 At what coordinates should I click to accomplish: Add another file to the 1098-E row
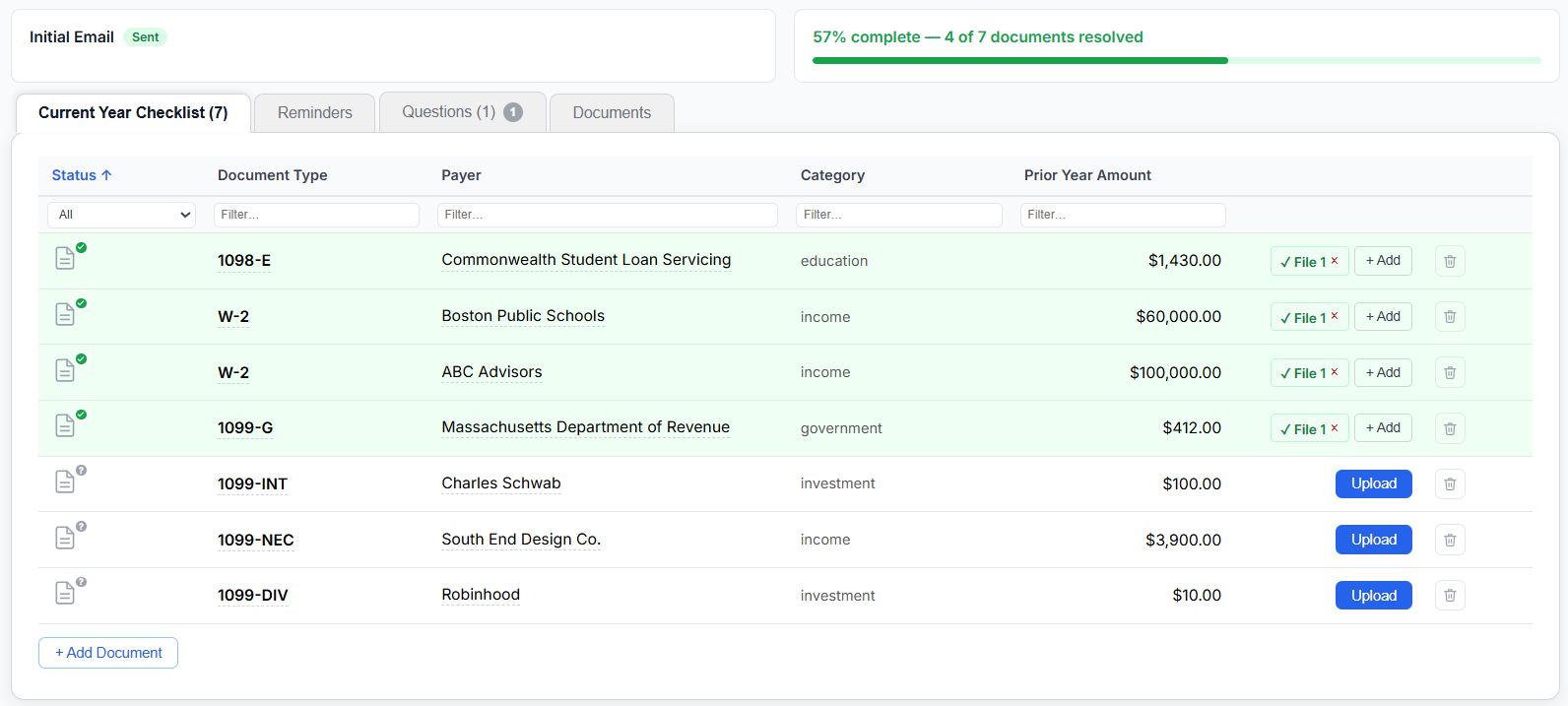coord(1383,261)
